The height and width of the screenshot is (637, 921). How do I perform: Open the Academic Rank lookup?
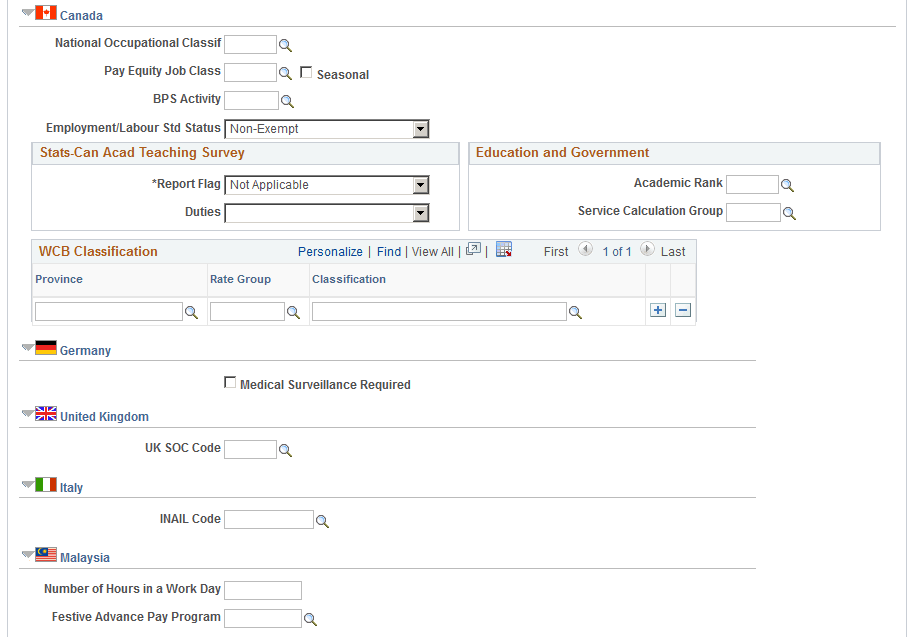coord(789,184)
